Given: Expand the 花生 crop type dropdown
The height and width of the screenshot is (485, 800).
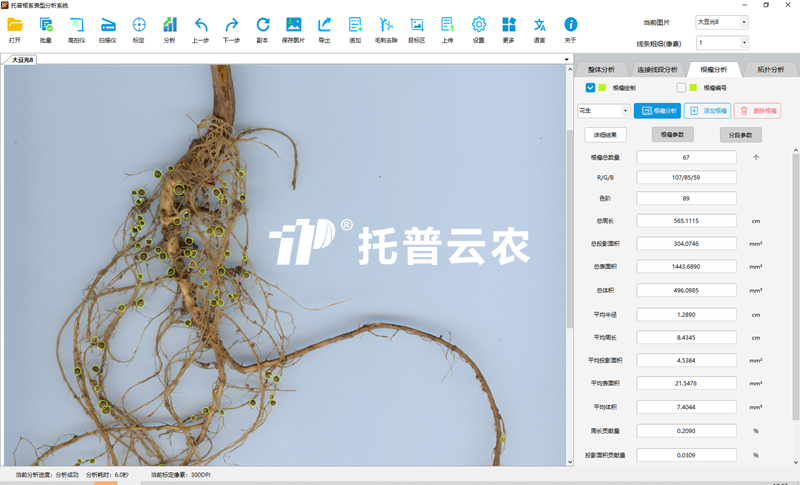Looking at the screenshot, I should (625, 111).
